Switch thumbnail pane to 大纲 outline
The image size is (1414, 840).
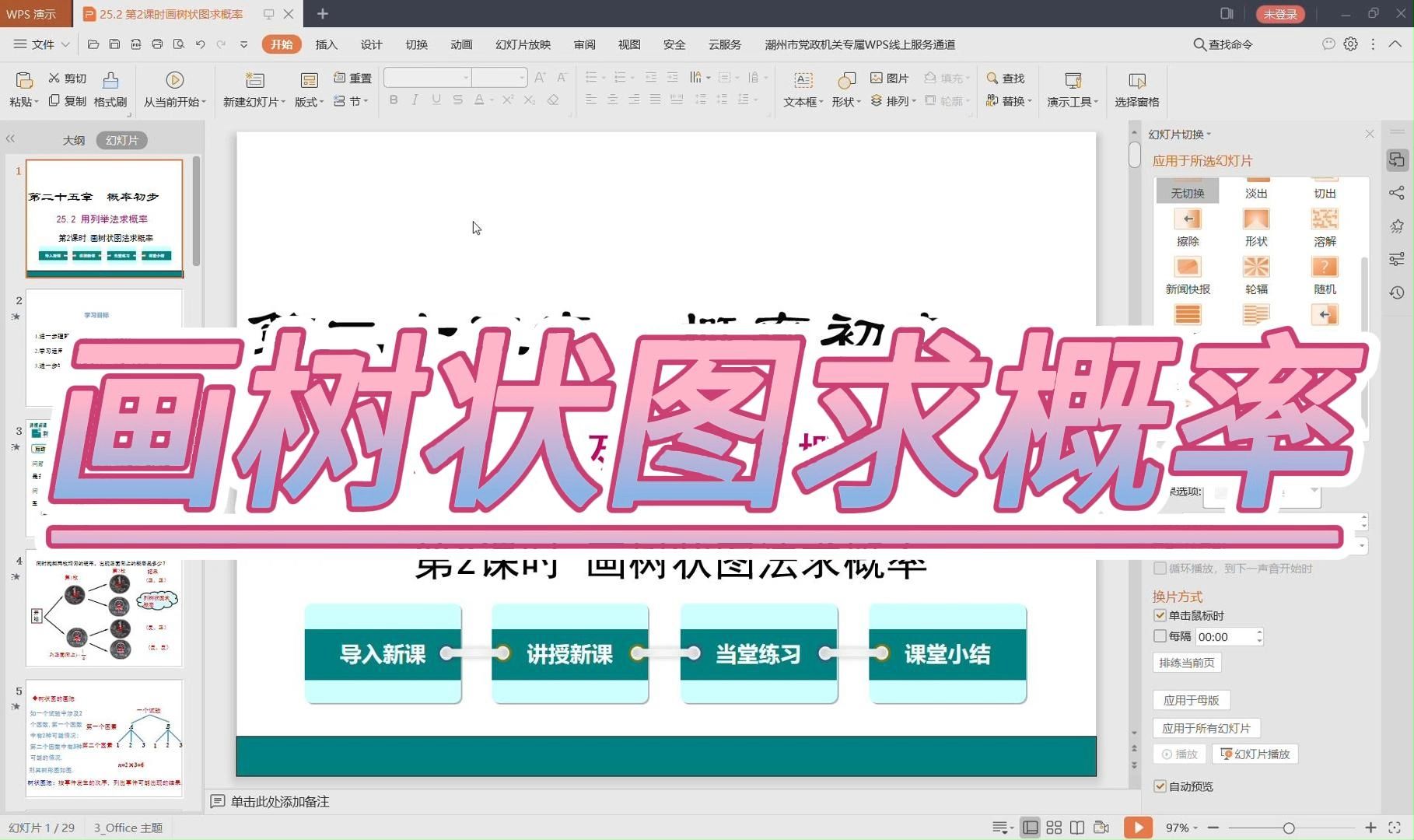point(74,140)
